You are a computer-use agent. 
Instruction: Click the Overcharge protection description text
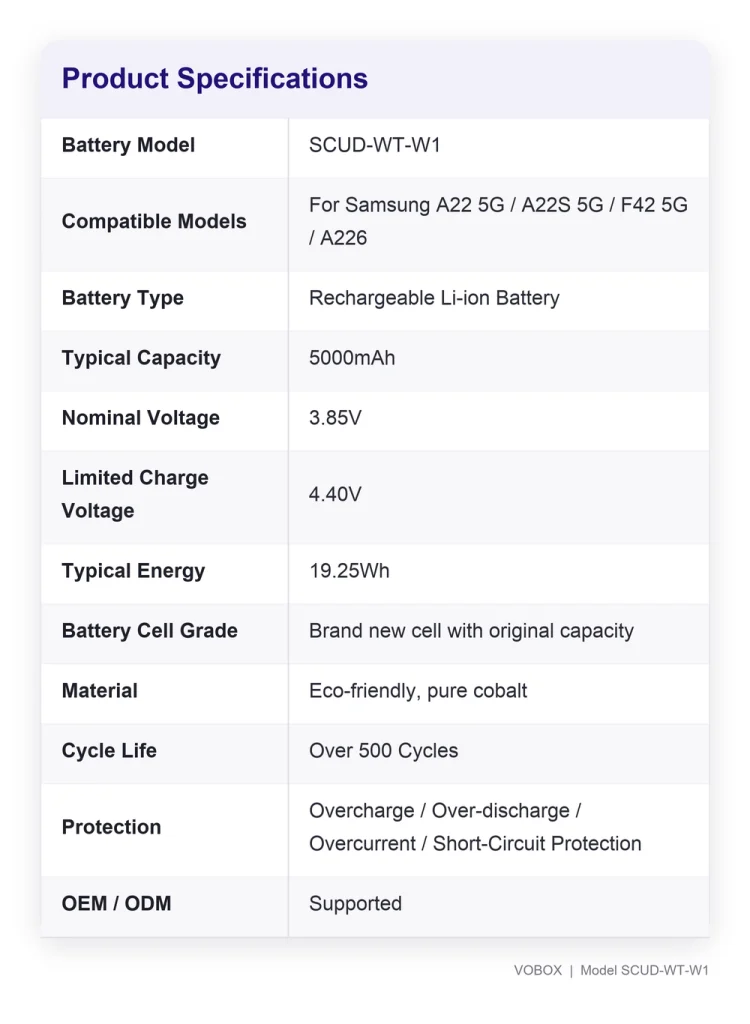click(x=475, y=827)
